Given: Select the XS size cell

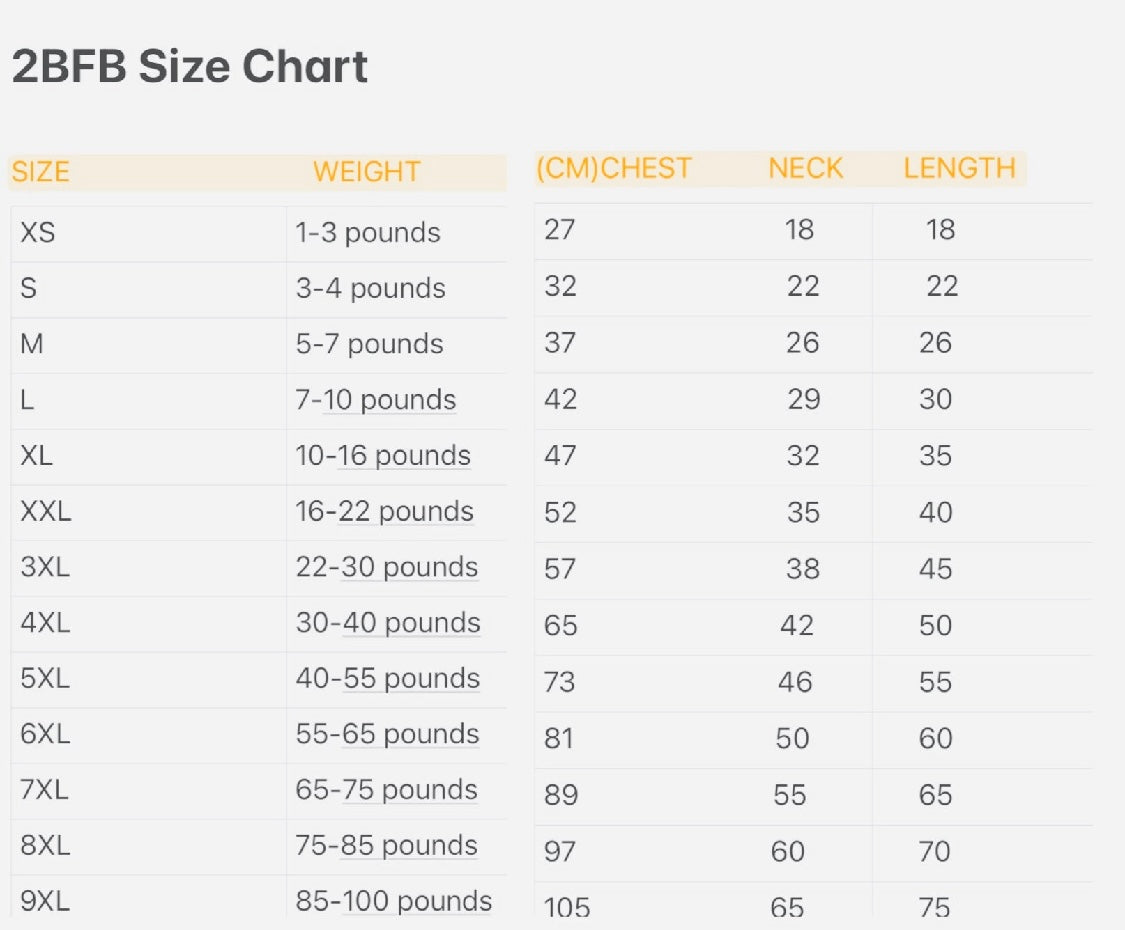Looking at the screenshot, I should [x=38, y=233].
